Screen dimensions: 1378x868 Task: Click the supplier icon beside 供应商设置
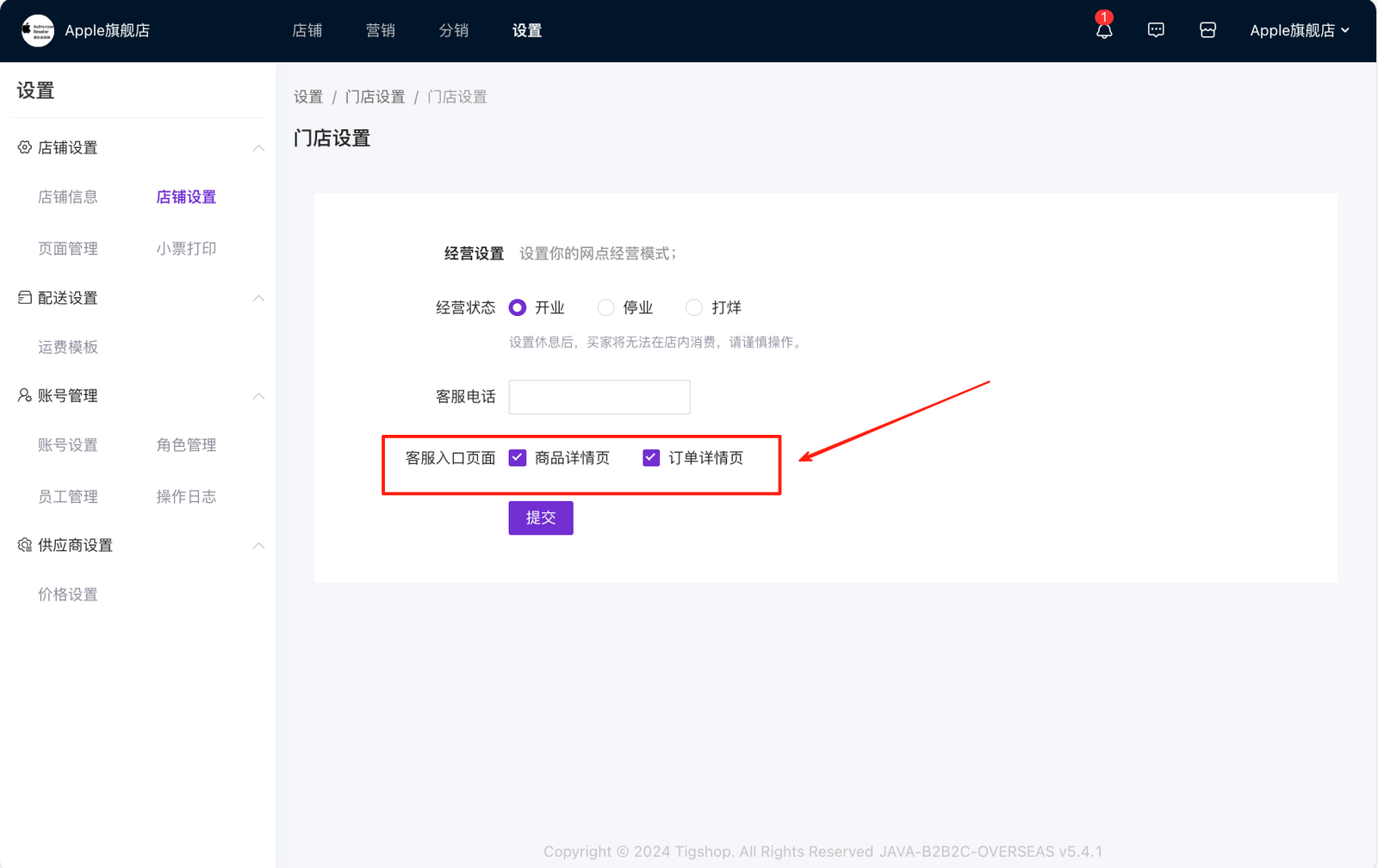25,545
